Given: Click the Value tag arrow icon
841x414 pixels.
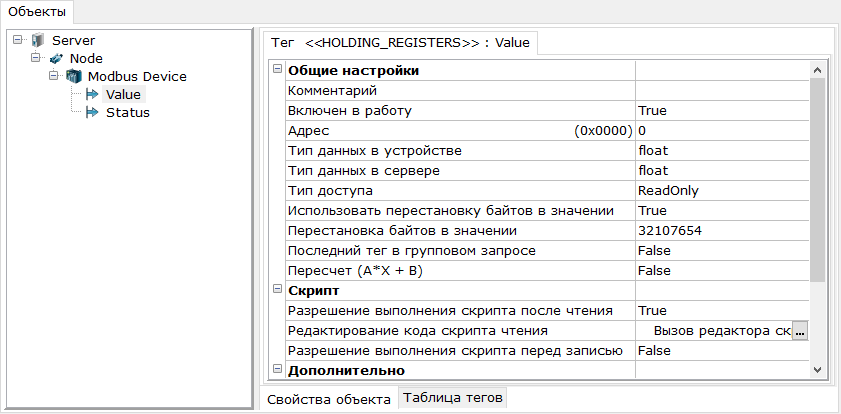Looking at the screenshot, I should tap(92, 94).
